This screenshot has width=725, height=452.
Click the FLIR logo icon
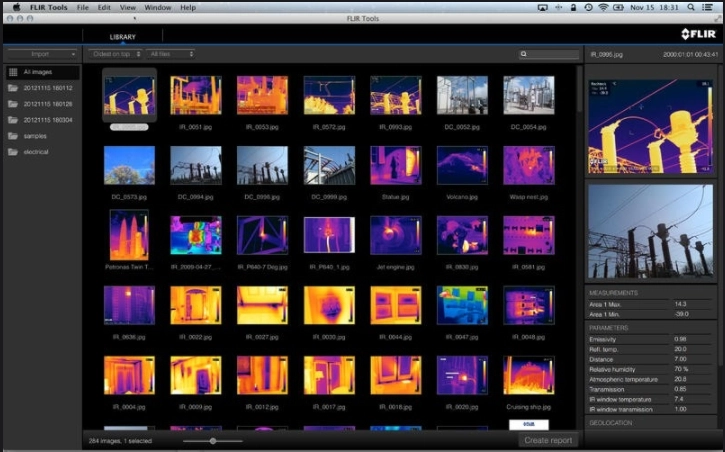[698, 34]
